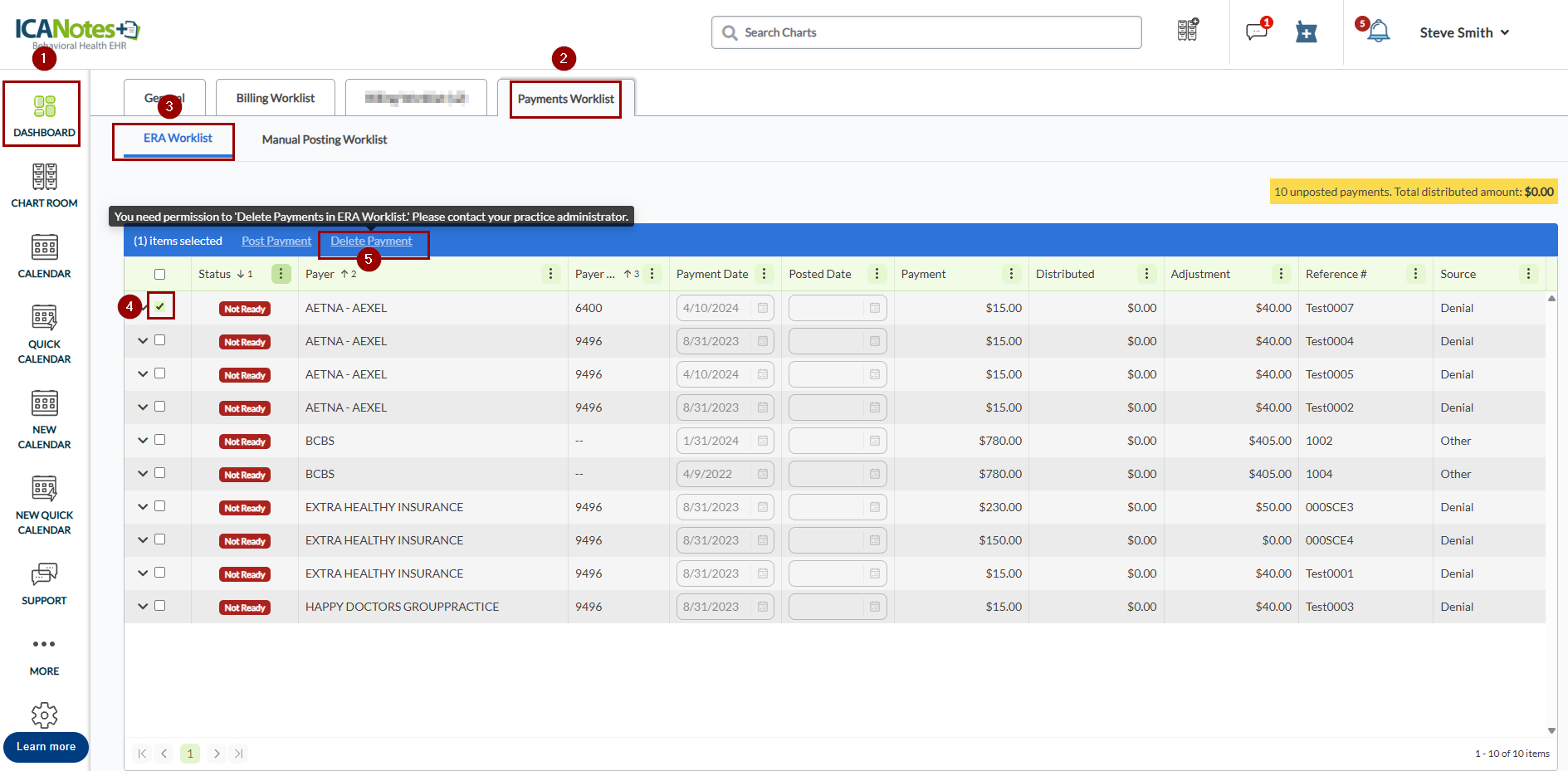Switch to the Billing Worklist tab
This screenshot has width=1568, height=771.
coord(276,98)
